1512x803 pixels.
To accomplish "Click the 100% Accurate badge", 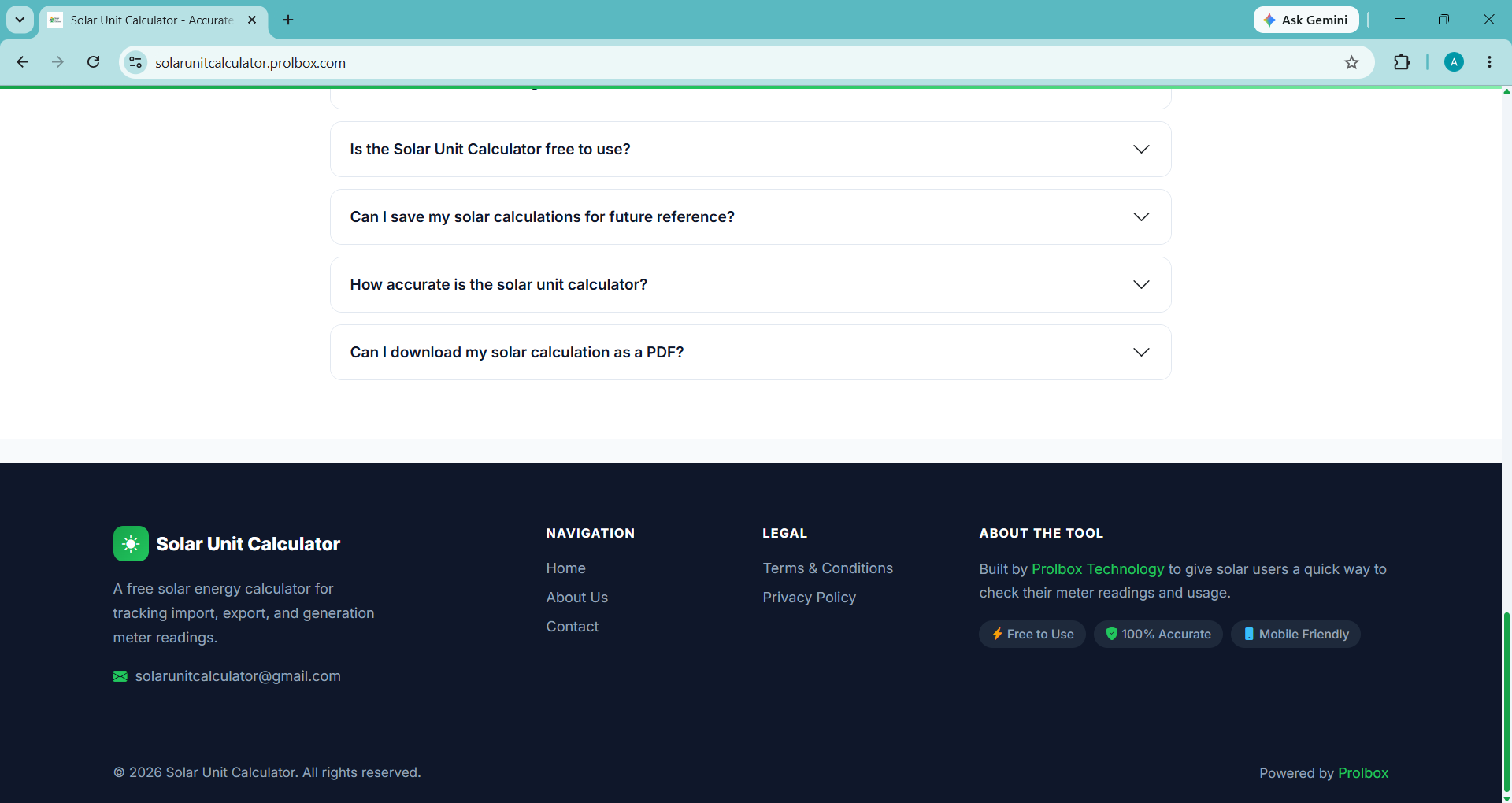I will point(1158,635).
